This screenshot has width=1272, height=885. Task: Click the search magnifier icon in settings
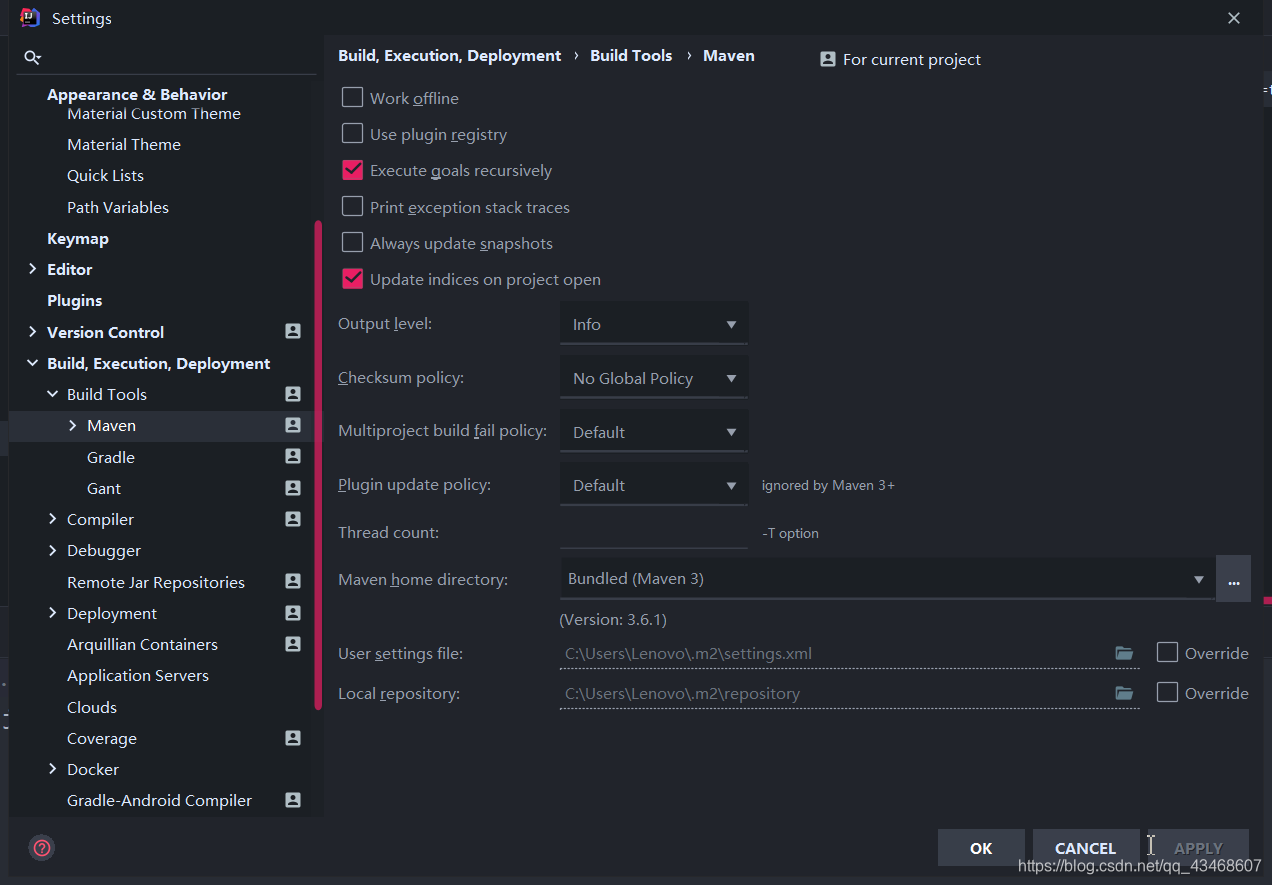(32, 58)
